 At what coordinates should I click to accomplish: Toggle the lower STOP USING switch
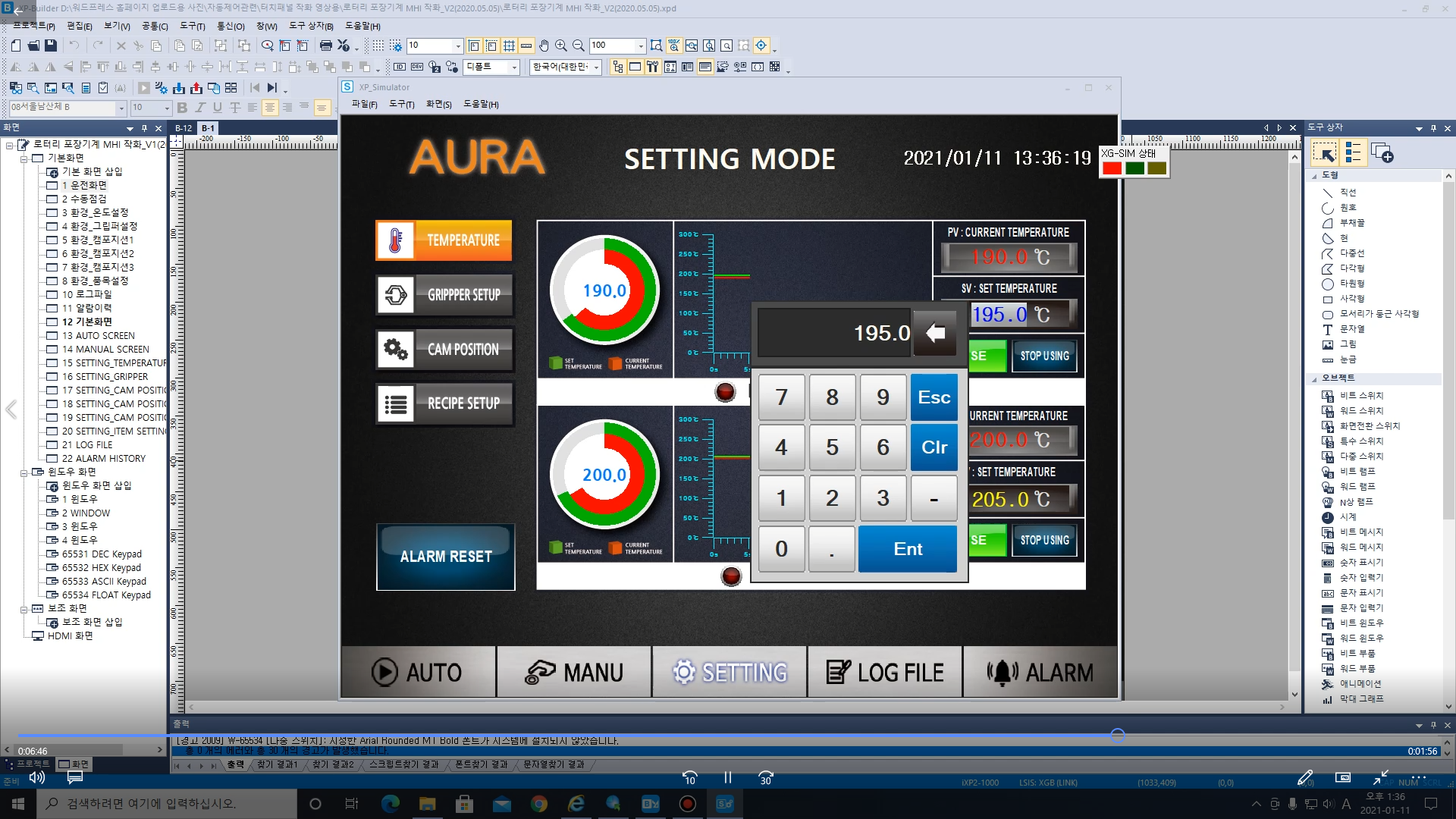(x=1044, y=541)
